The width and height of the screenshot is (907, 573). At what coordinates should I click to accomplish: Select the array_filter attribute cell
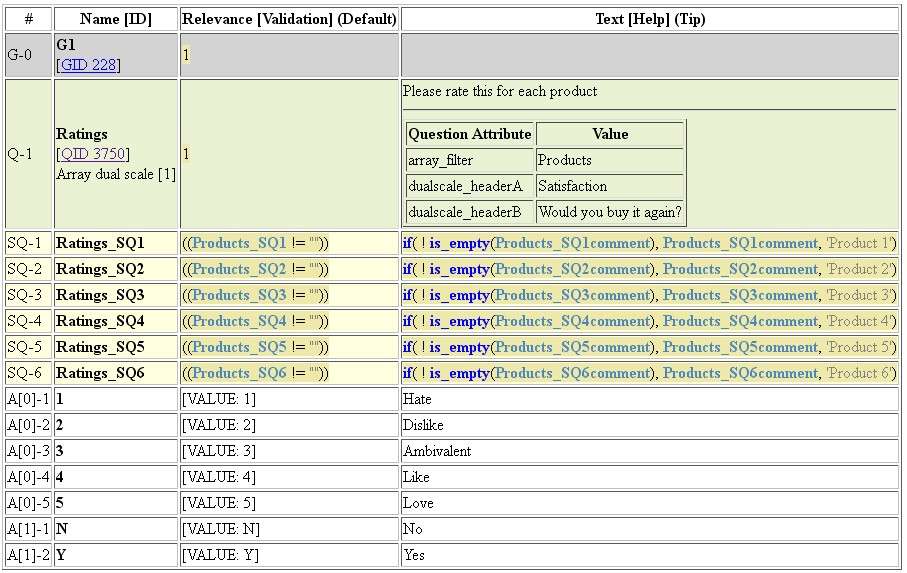point(441,160)
